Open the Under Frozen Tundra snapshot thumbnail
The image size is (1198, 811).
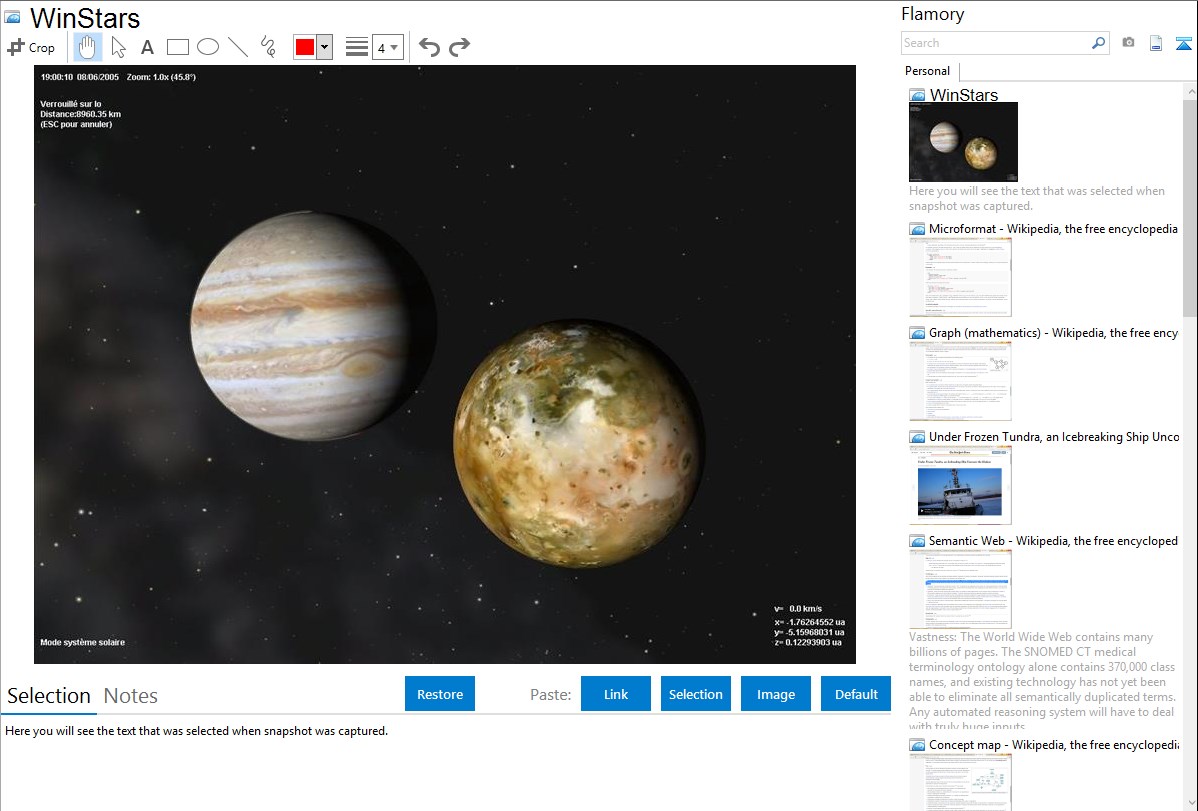tap(960, 485)
